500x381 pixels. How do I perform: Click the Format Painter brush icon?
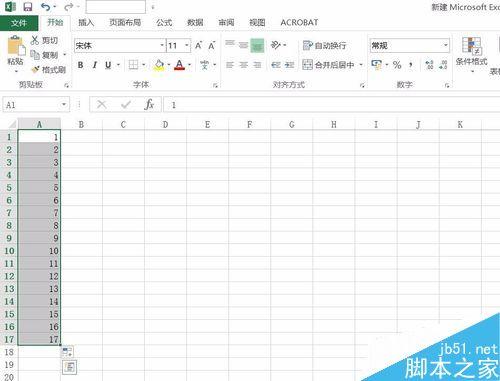tap(35, 69)
